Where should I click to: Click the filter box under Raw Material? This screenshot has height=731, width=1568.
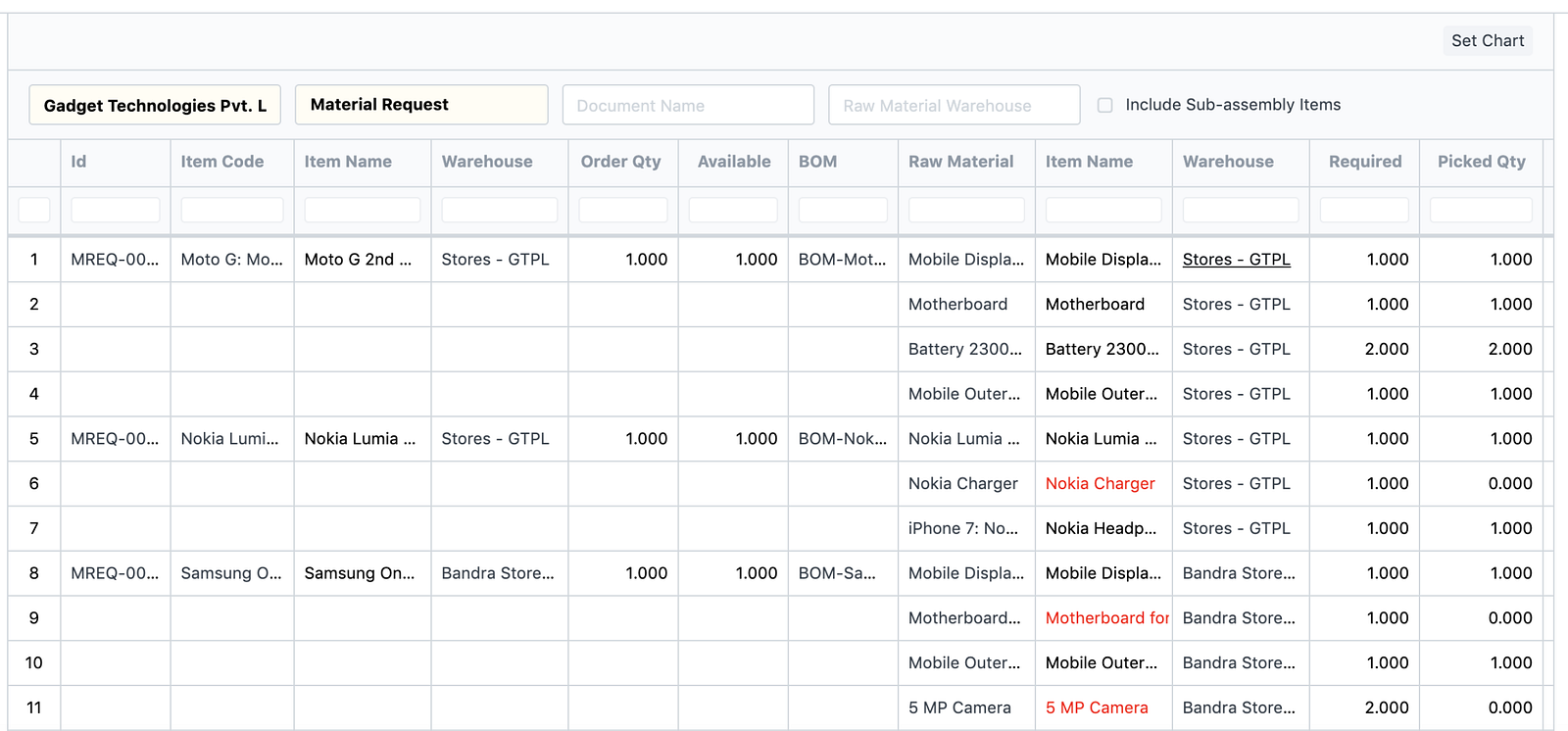tap(966, 210)
